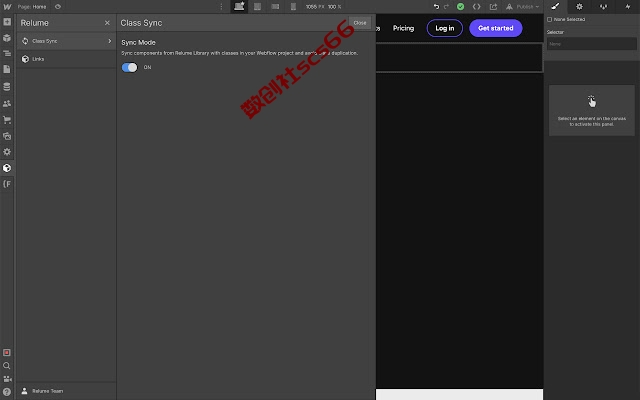The image size is (640, 400).
Task: Switch to the Interactions lightning tab
Action: click(x=628, y=7)
